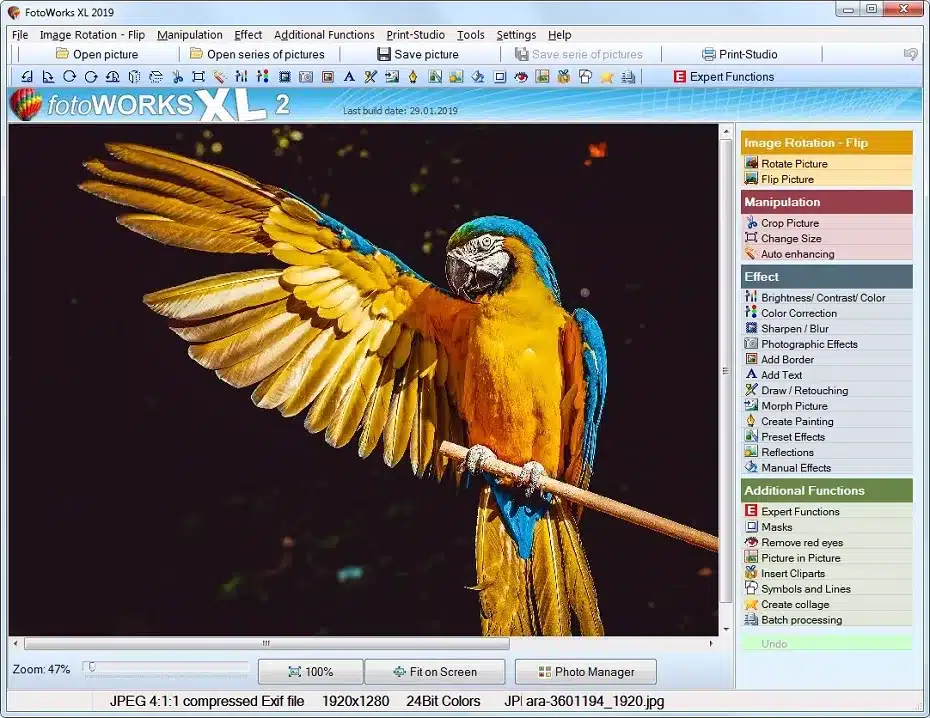
Task: Click the Masks square toolbar icon
Action: pyautogui.click(x=500, y=76)
